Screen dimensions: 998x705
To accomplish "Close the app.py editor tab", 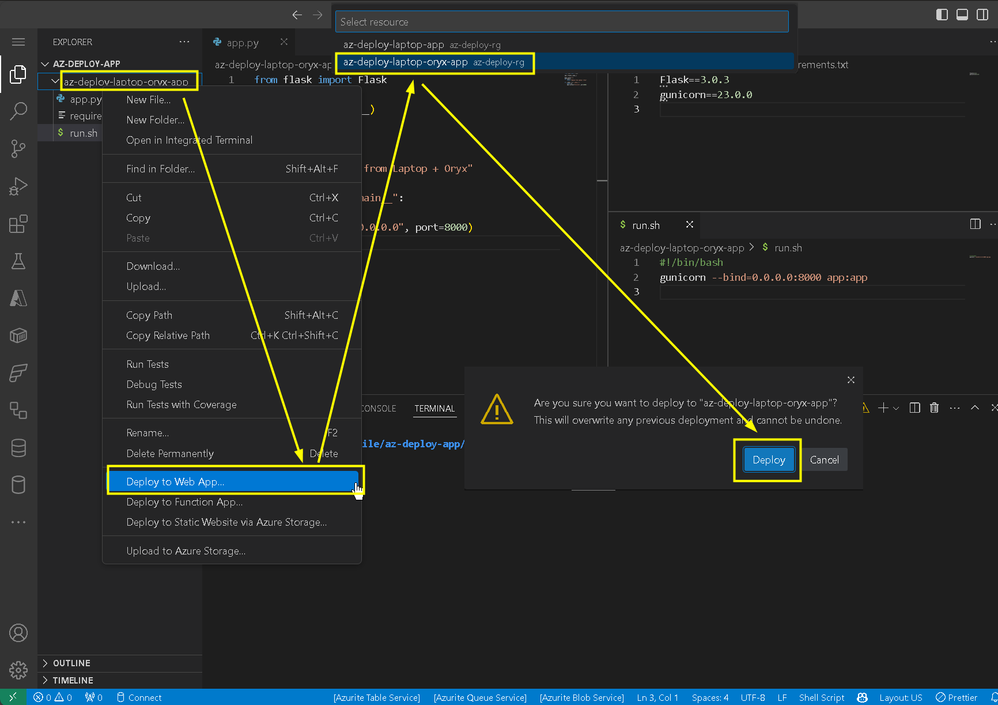I will pos(284,42).
